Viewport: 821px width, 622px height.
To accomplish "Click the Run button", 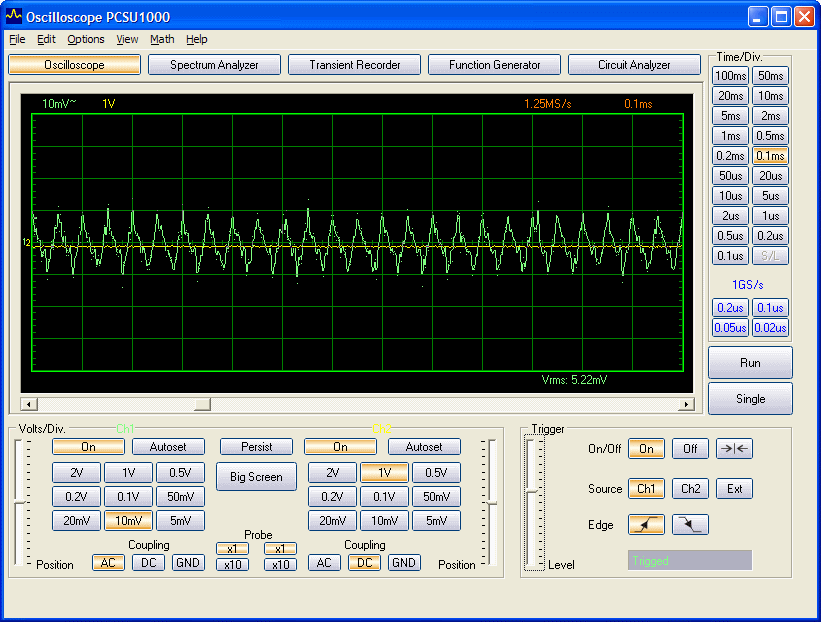I will 750,363.
